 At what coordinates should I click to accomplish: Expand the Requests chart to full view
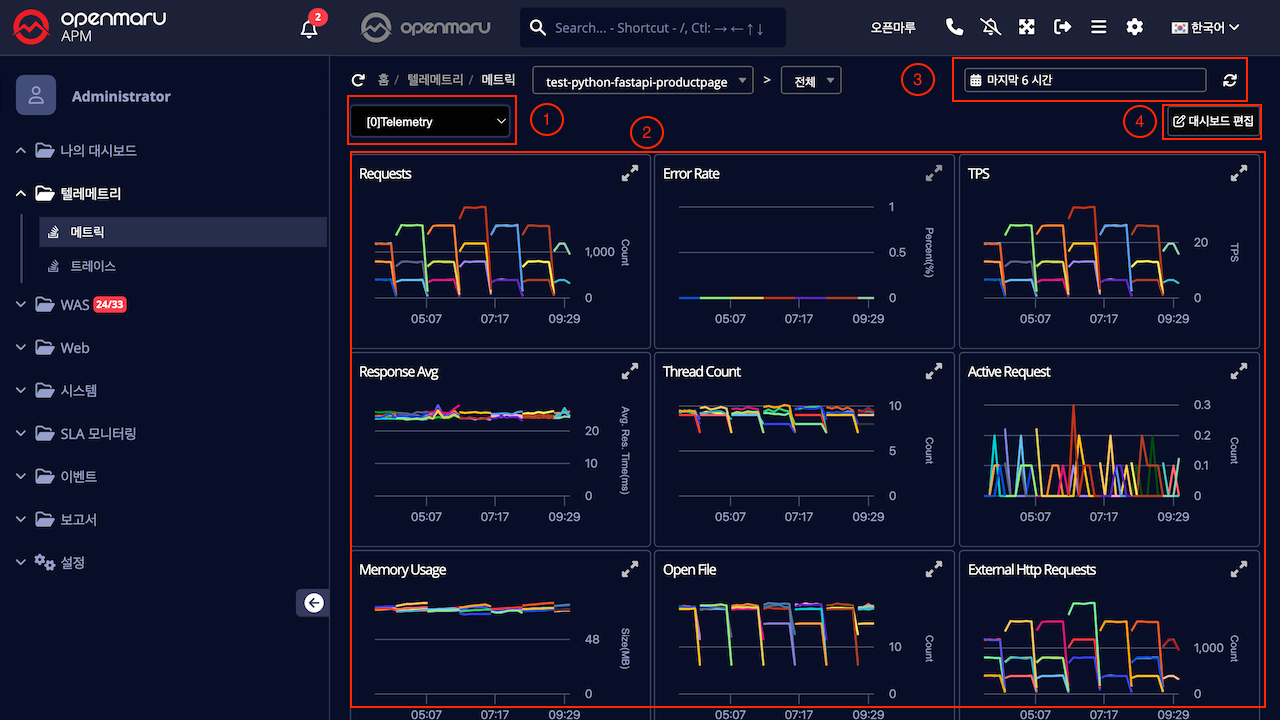[629, 174]
